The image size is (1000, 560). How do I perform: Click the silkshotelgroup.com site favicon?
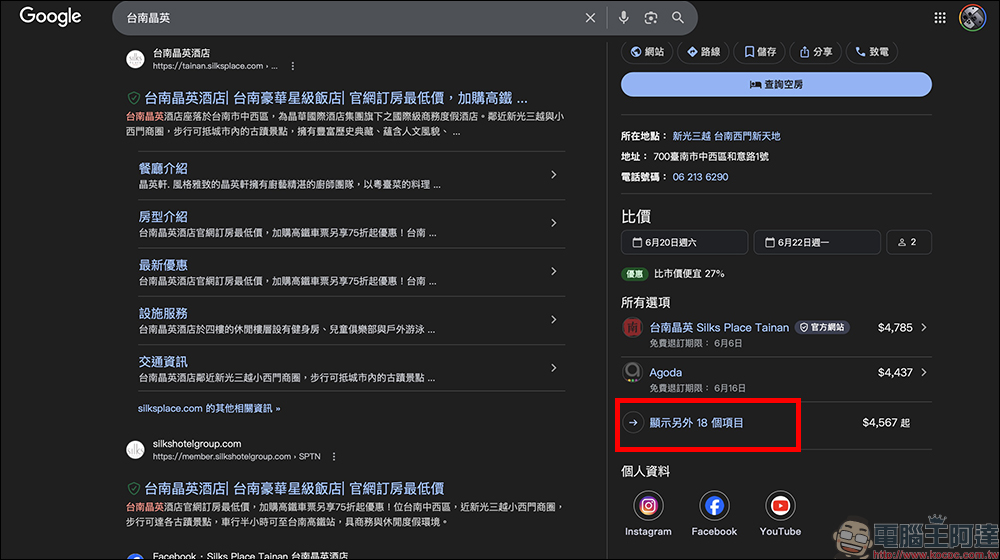point(135,450)
